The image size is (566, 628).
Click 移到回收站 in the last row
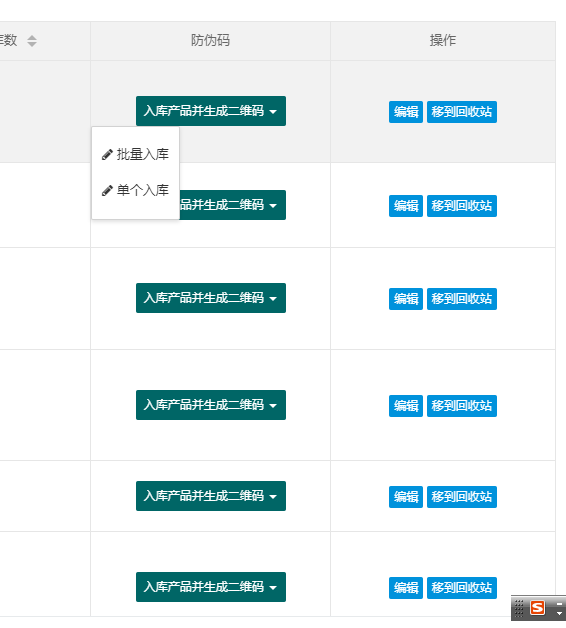(462, 588)
